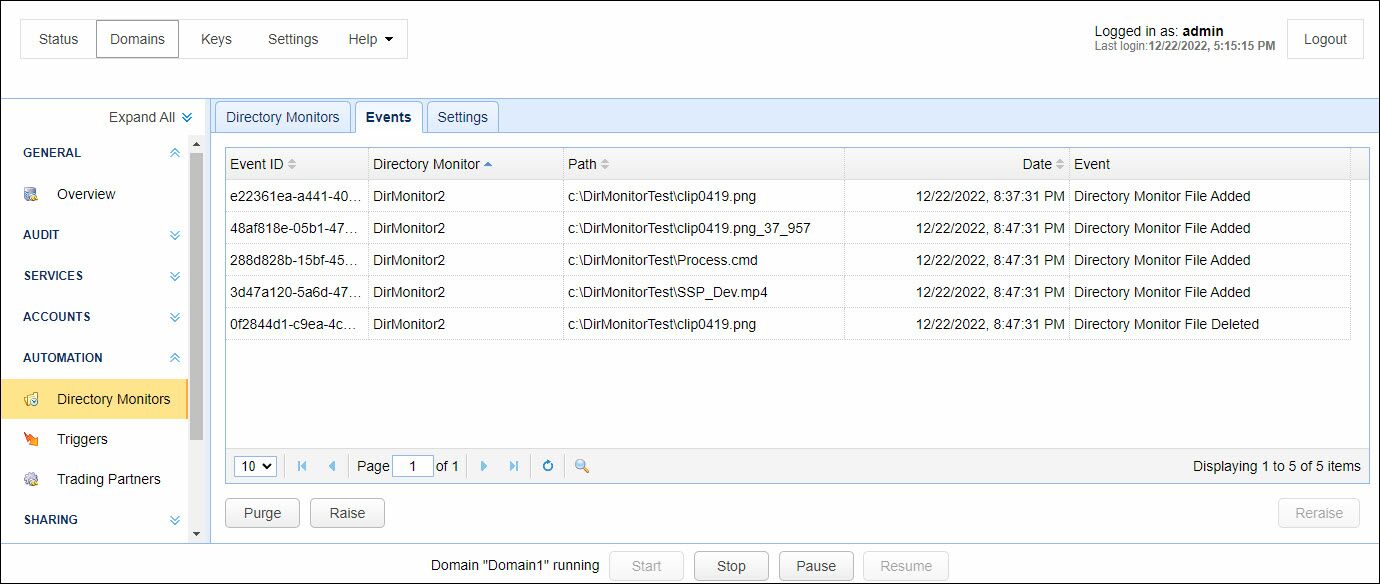Screen dimensions: 1380x584
Task: Expand the SHARING section
Action: click(175, 520)
